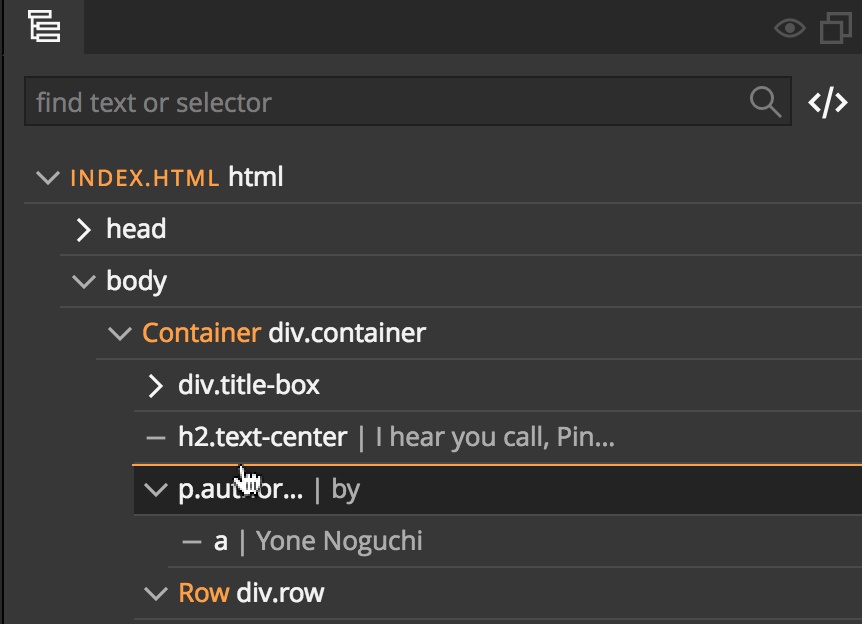
Task: Collapse the Container div.container node
Action: (x=120, y=334)
